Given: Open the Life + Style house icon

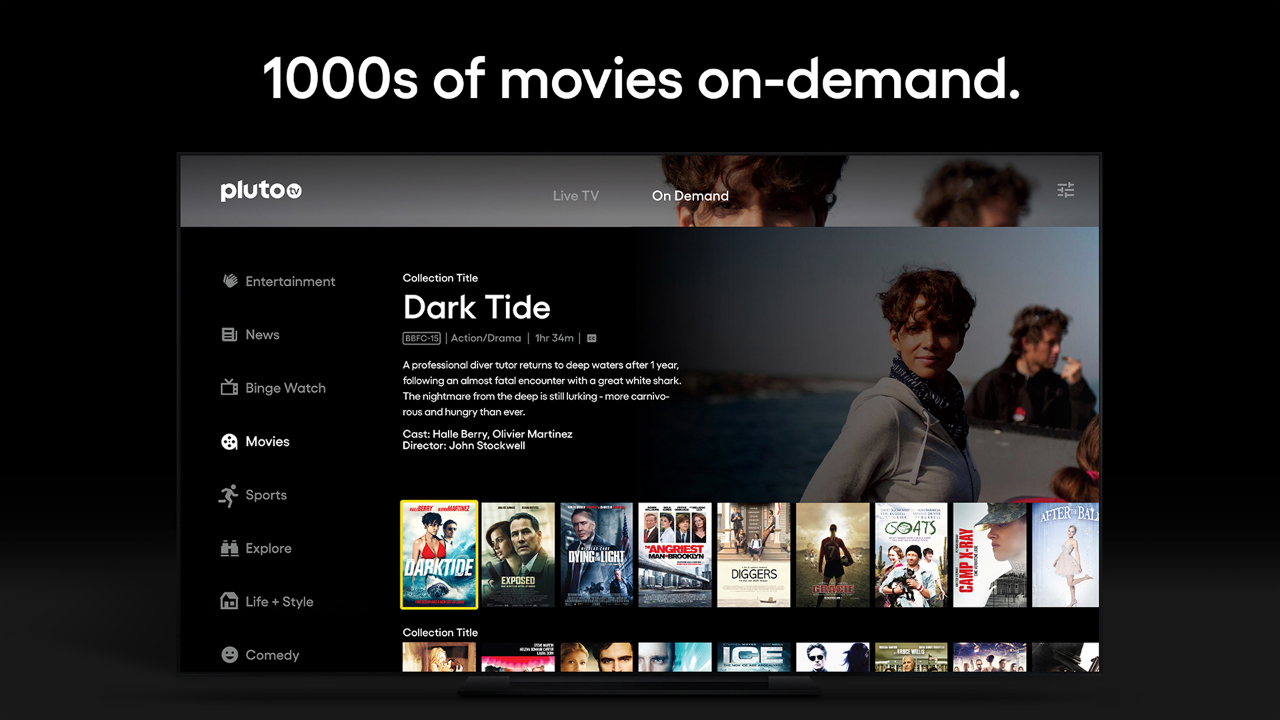Looking at the screenshot, I should [x=229, y=601].
